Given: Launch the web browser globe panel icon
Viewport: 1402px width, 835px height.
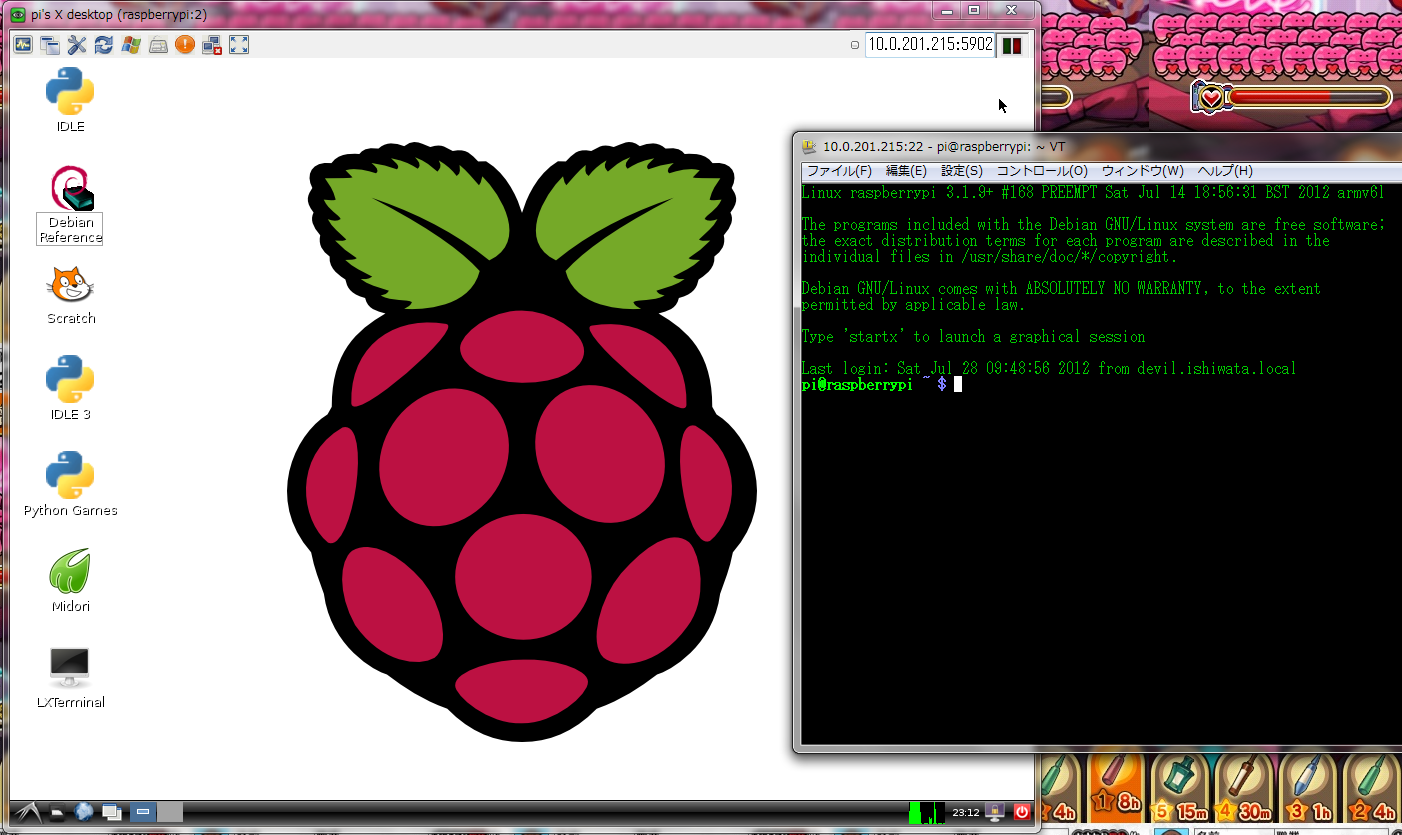Looking at the screenshot, I should click(x=84, y=812).
